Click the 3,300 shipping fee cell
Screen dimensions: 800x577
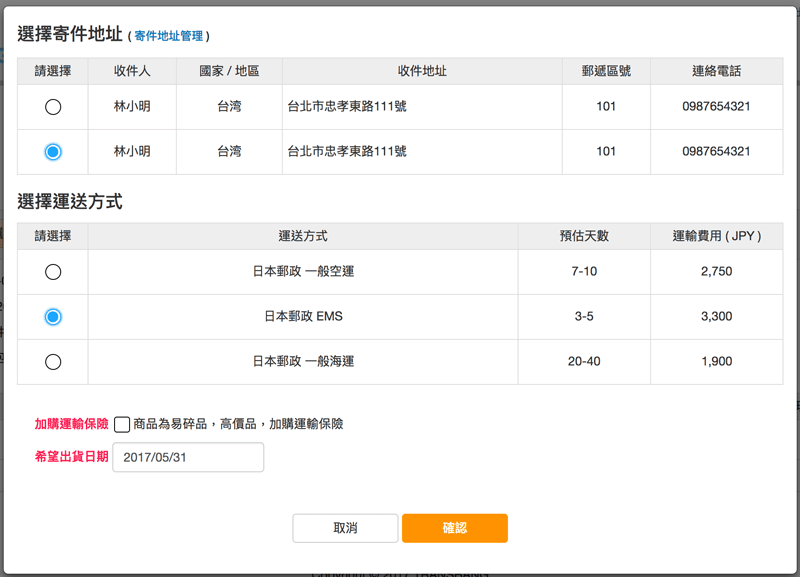click(x=716, y=317)
